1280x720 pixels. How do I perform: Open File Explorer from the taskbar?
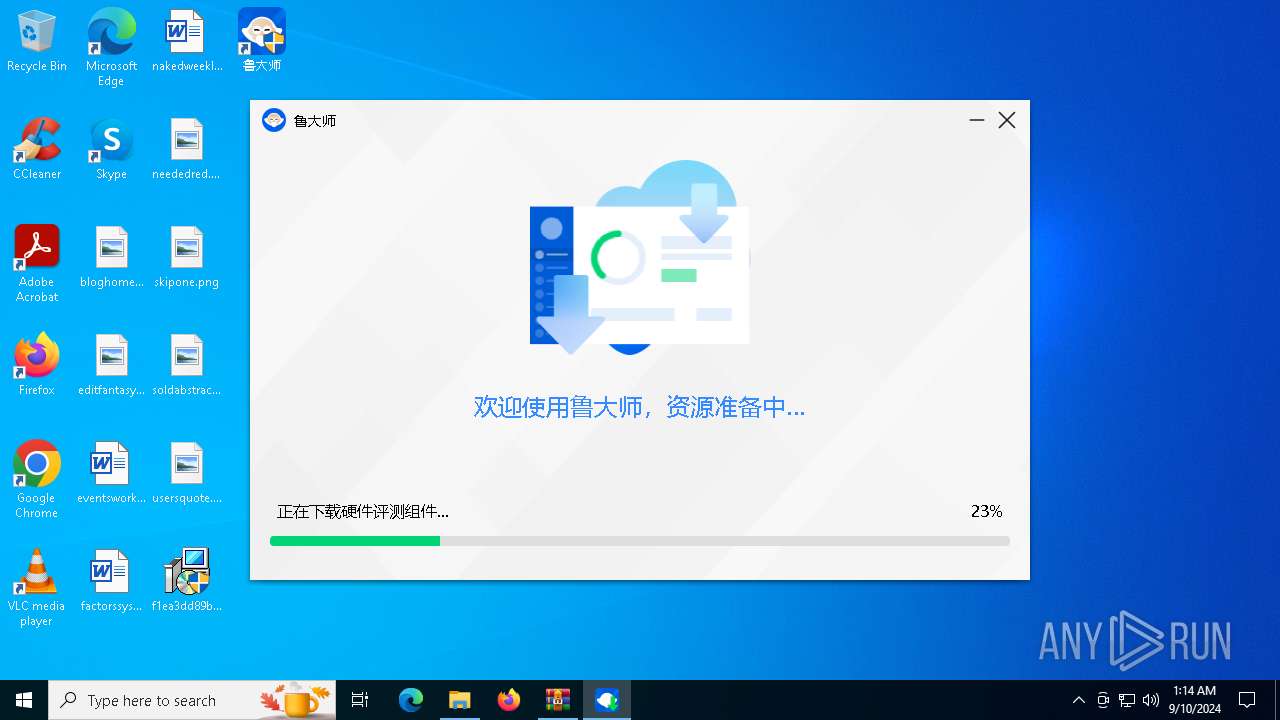tap(459, 700)
